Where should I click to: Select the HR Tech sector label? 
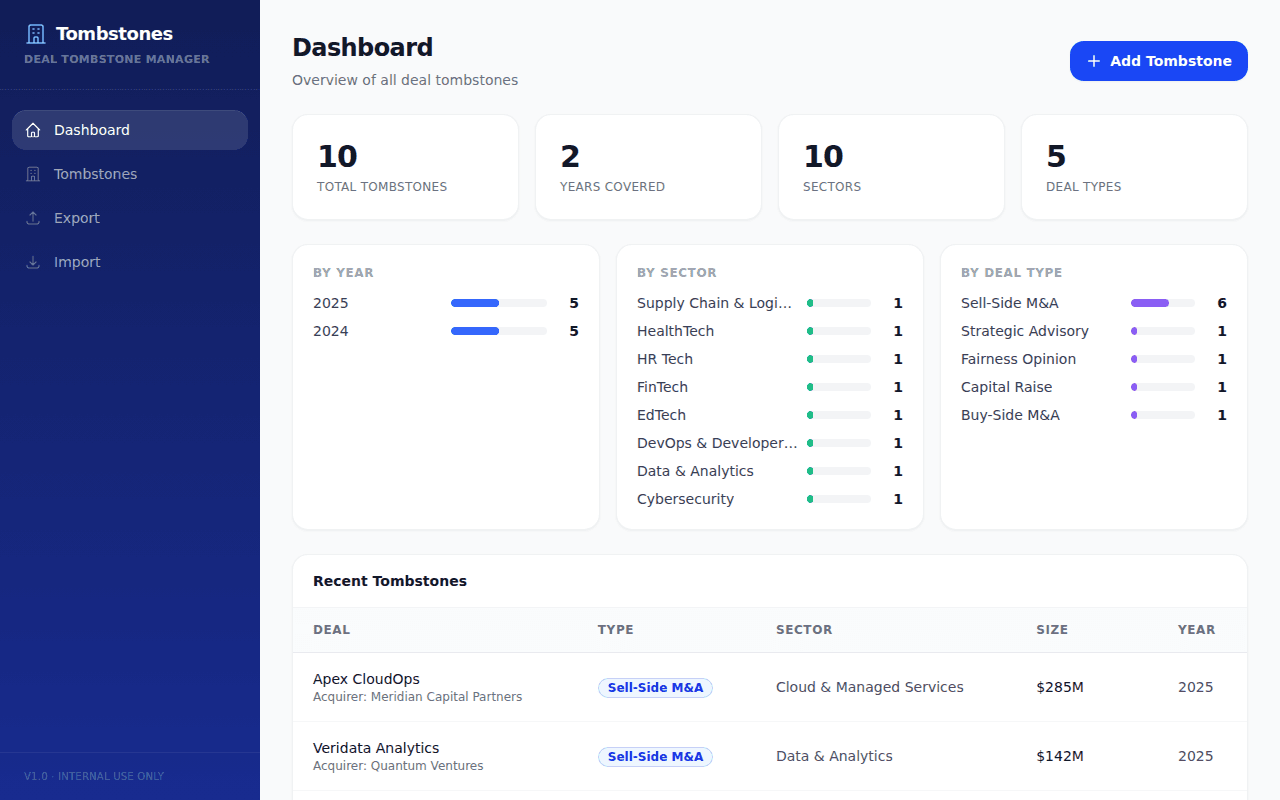click(665, 359)
